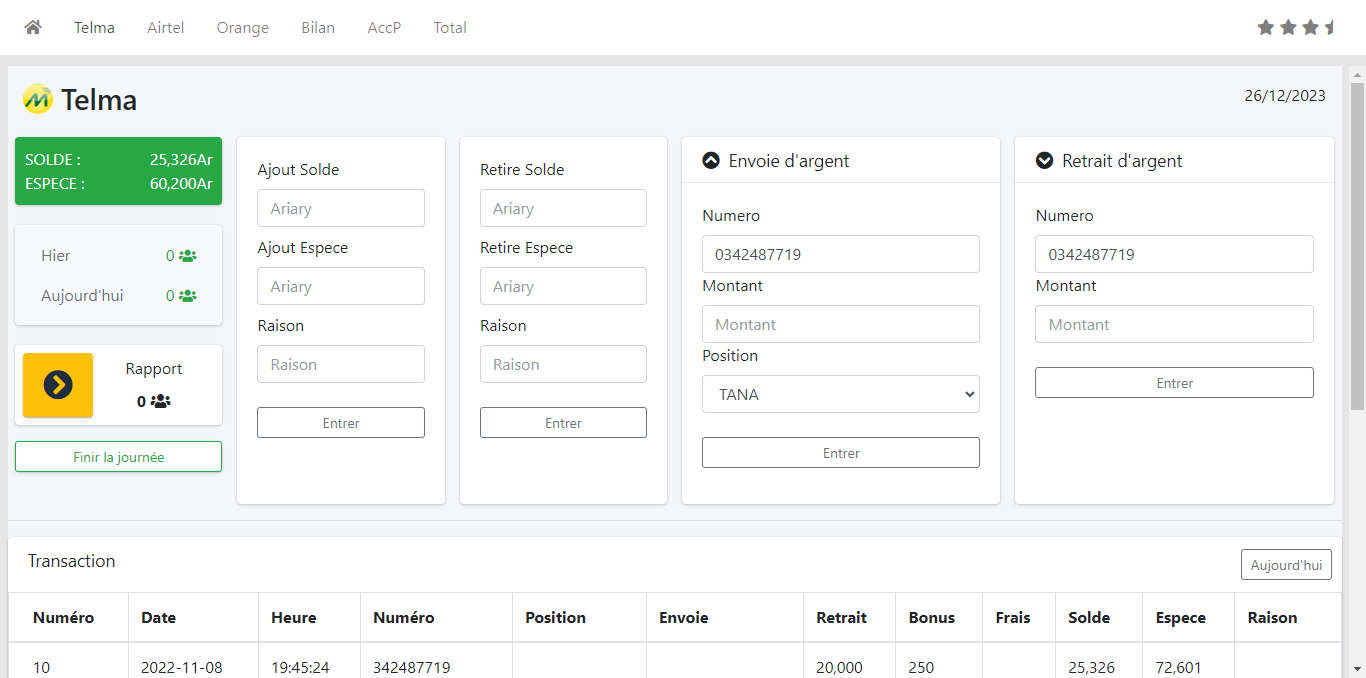Click the home icon in navbar

pos(33,27)
